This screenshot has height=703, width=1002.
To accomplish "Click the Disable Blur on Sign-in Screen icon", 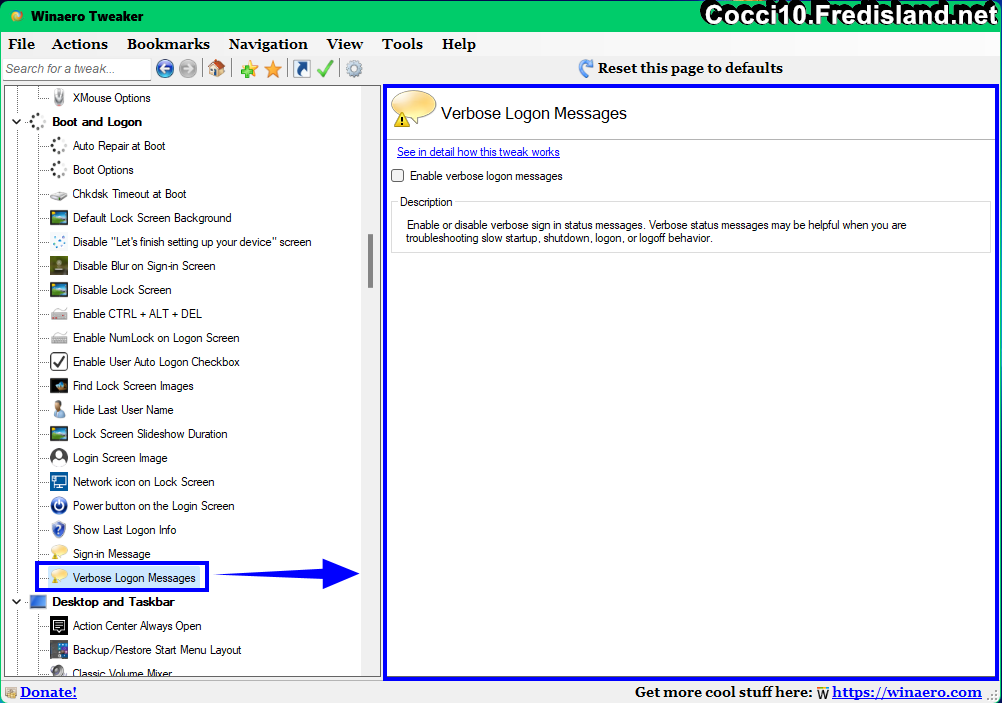I will pyautogui.click(x=59, y=266).
